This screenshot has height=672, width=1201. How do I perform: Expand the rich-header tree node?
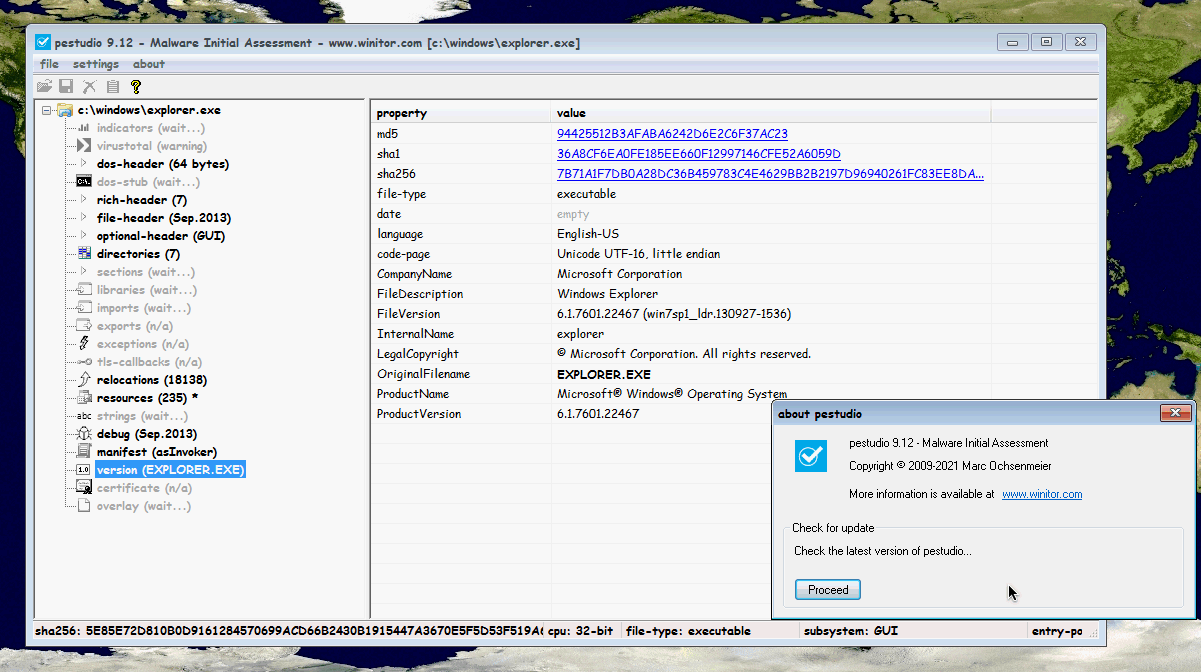coord(84,200)
